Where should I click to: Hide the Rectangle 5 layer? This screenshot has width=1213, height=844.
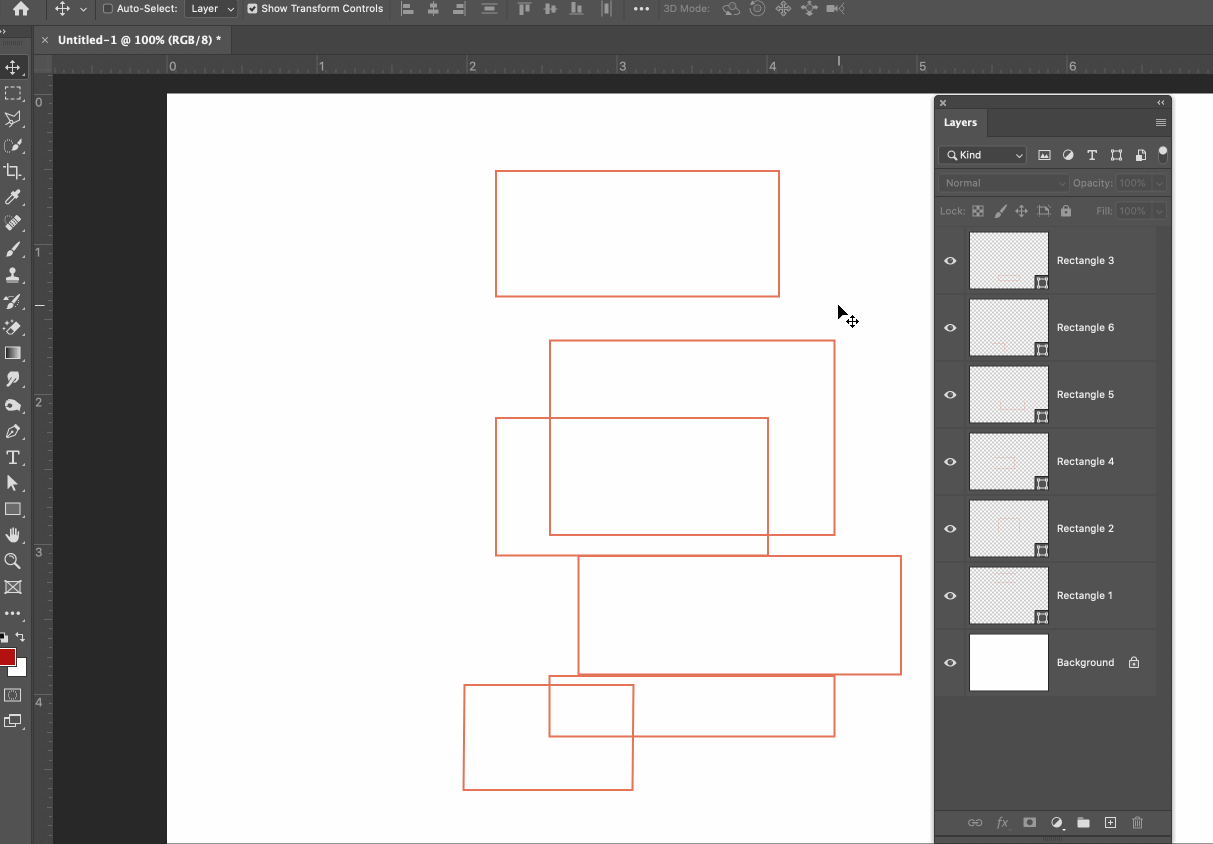(x=950, y=395)
